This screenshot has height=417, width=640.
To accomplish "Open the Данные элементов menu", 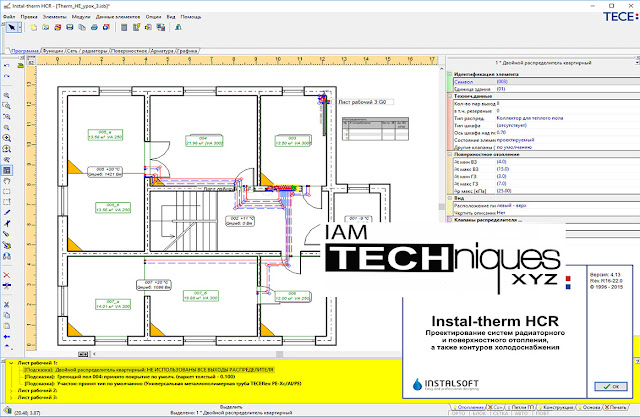I will coord(118,17).
